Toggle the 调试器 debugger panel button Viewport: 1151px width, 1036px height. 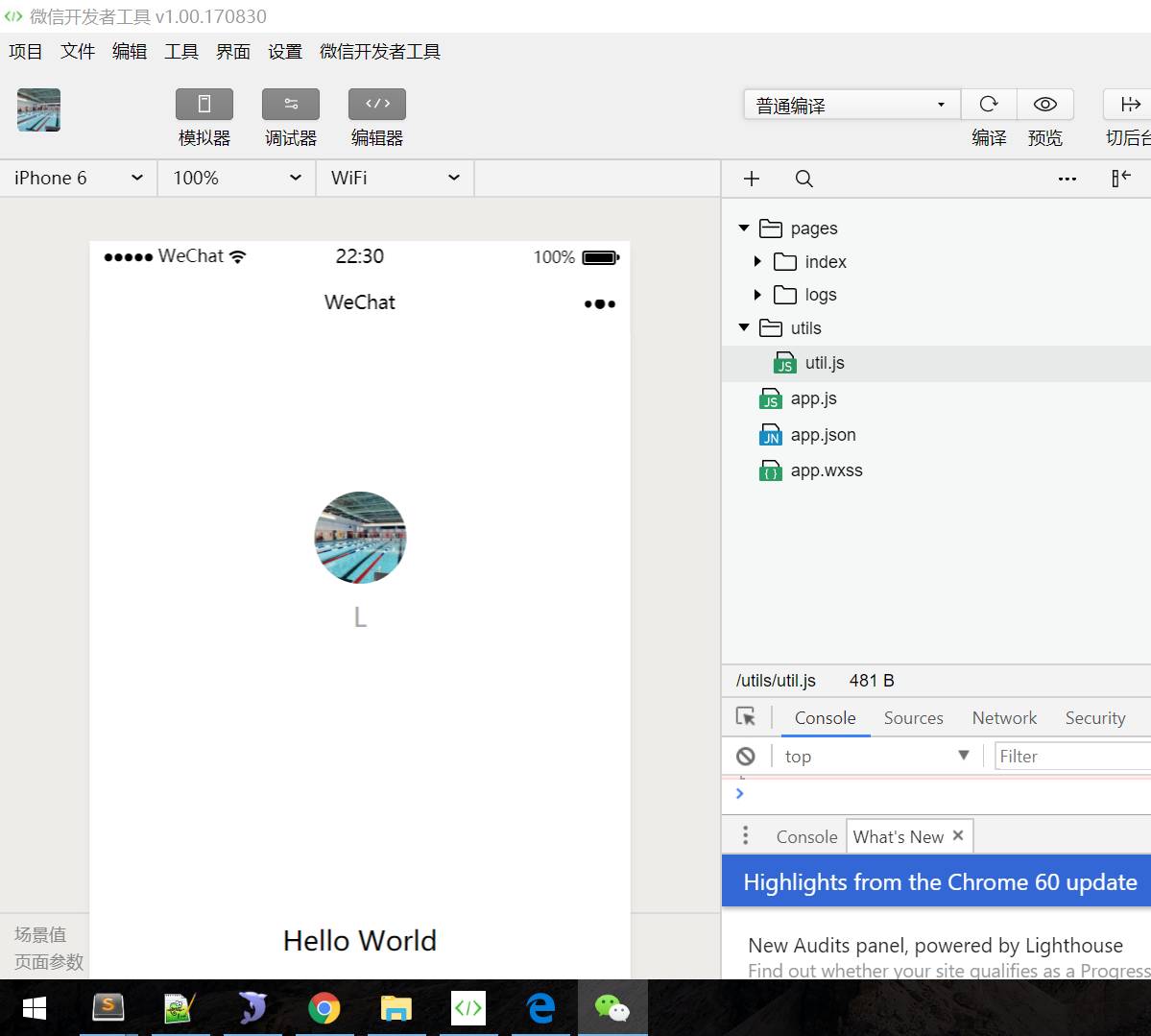coord(291,105)
